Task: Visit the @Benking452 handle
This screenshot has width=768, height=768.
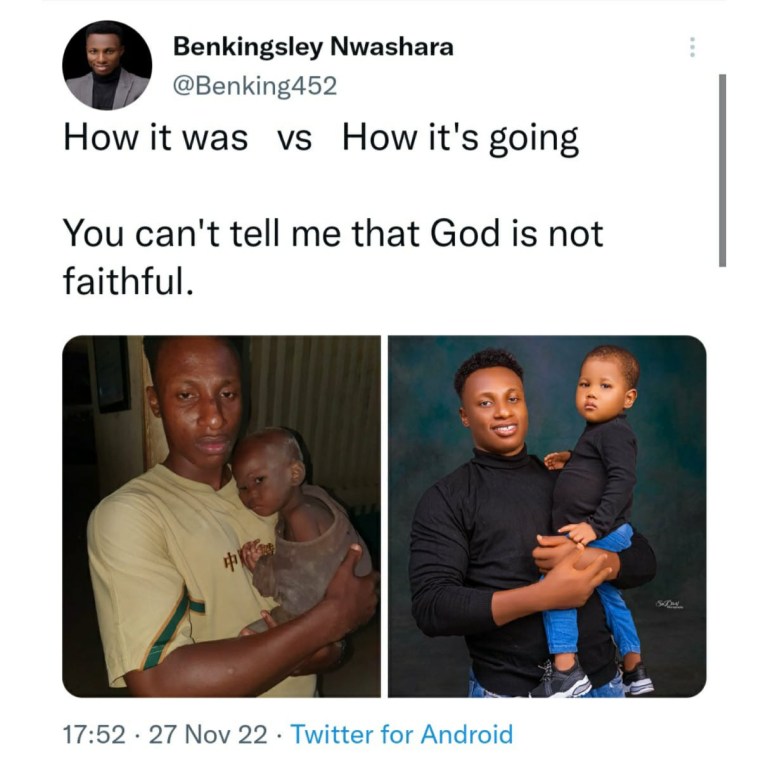Action: 255,86
